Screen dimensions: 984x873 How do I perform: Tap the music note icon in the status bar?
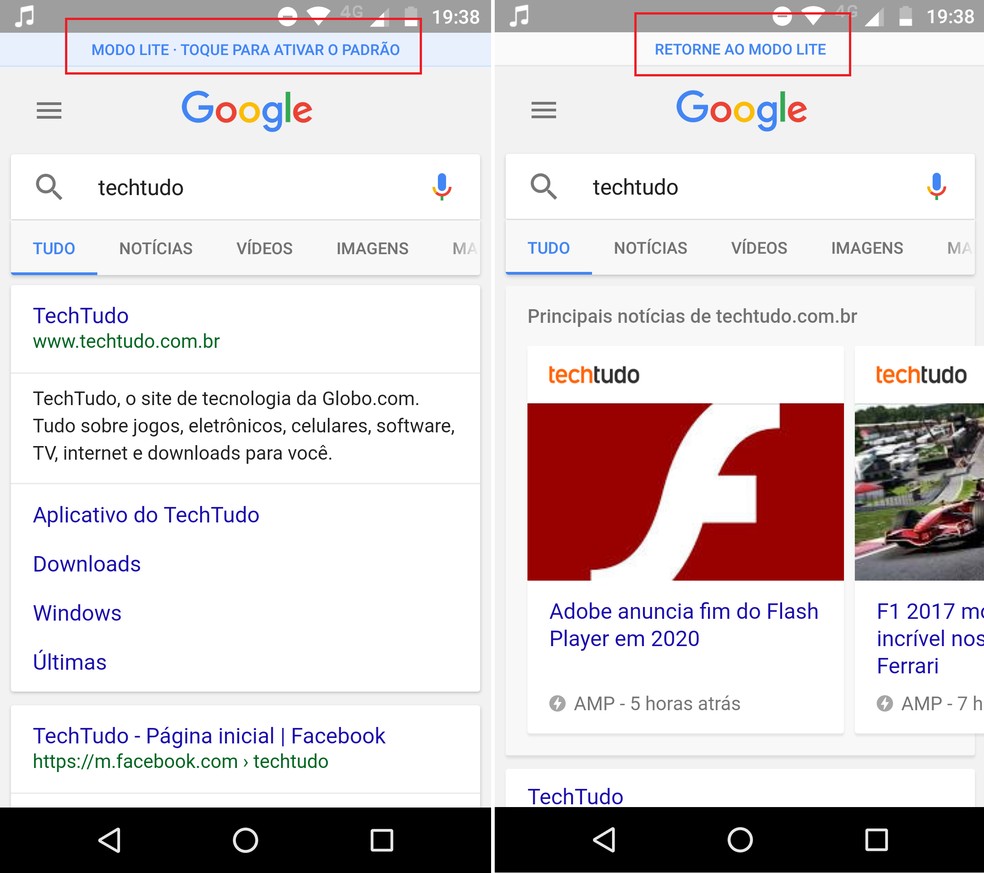(25, 16)
